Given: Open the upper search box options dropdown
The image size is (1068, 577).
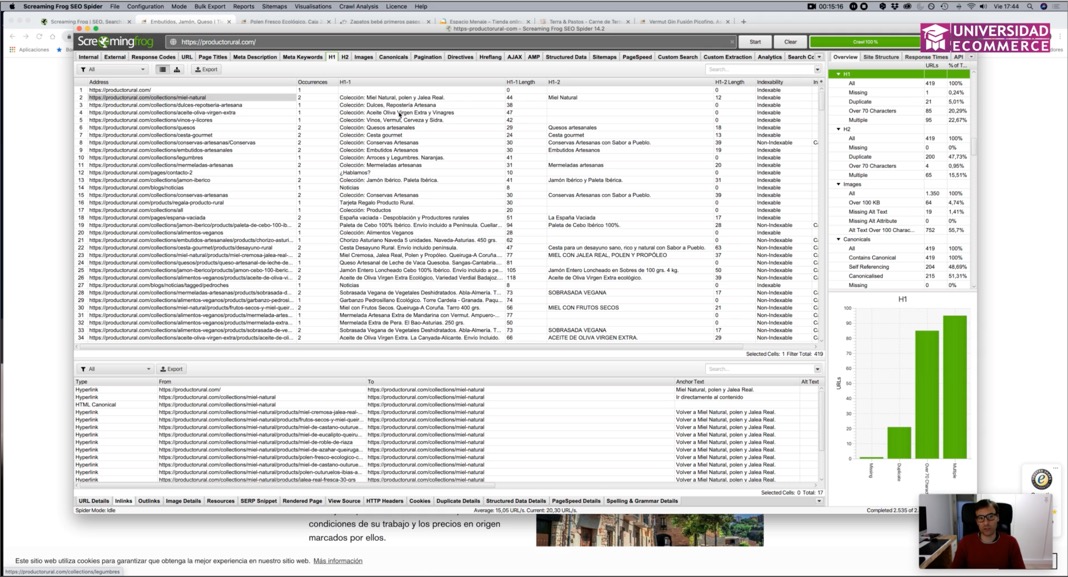Looking at the screenshot, I should click(x=817, y=69).
